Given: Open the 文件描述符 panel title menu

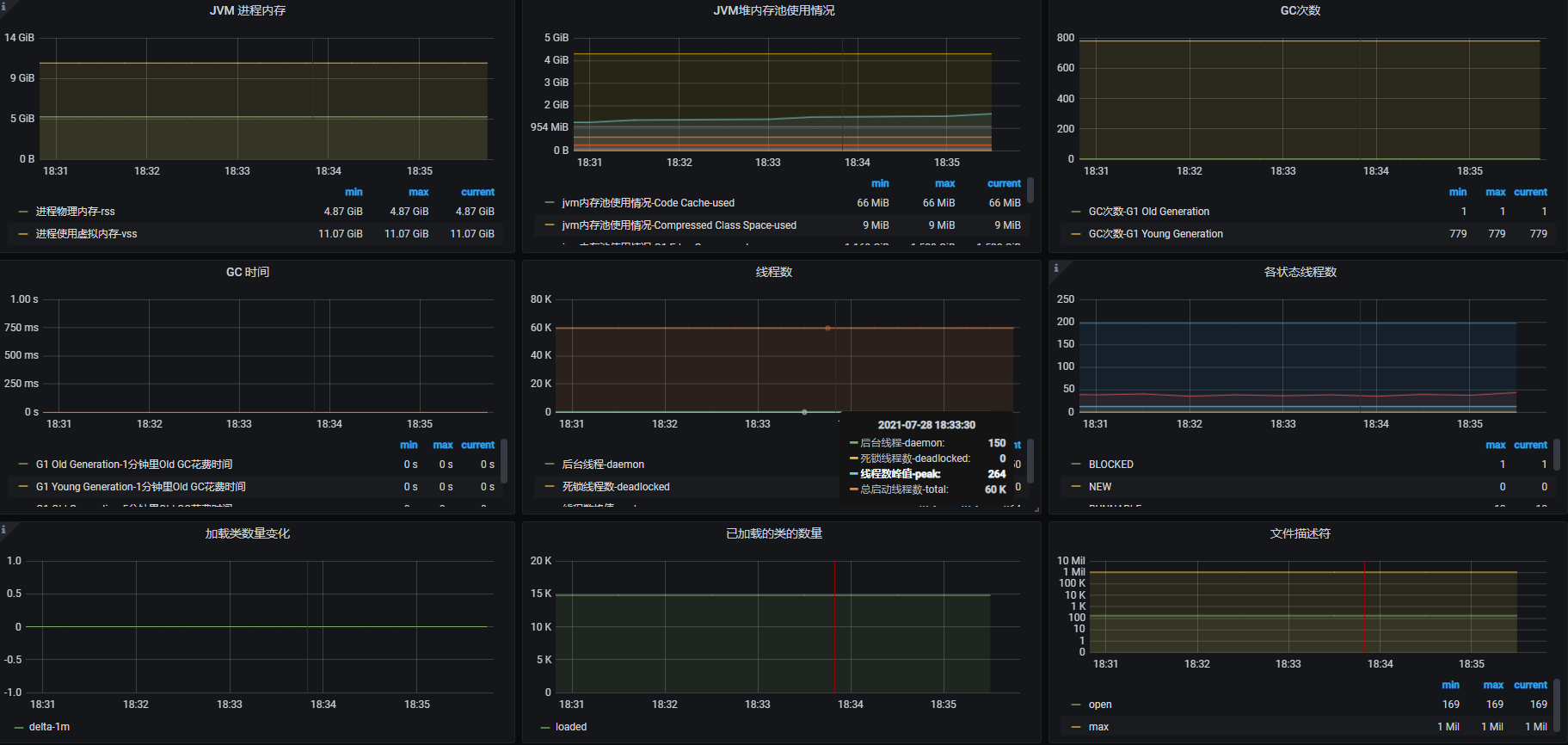Looking at the screenshot, I should pyautogui.click(x=1301, y=533).
